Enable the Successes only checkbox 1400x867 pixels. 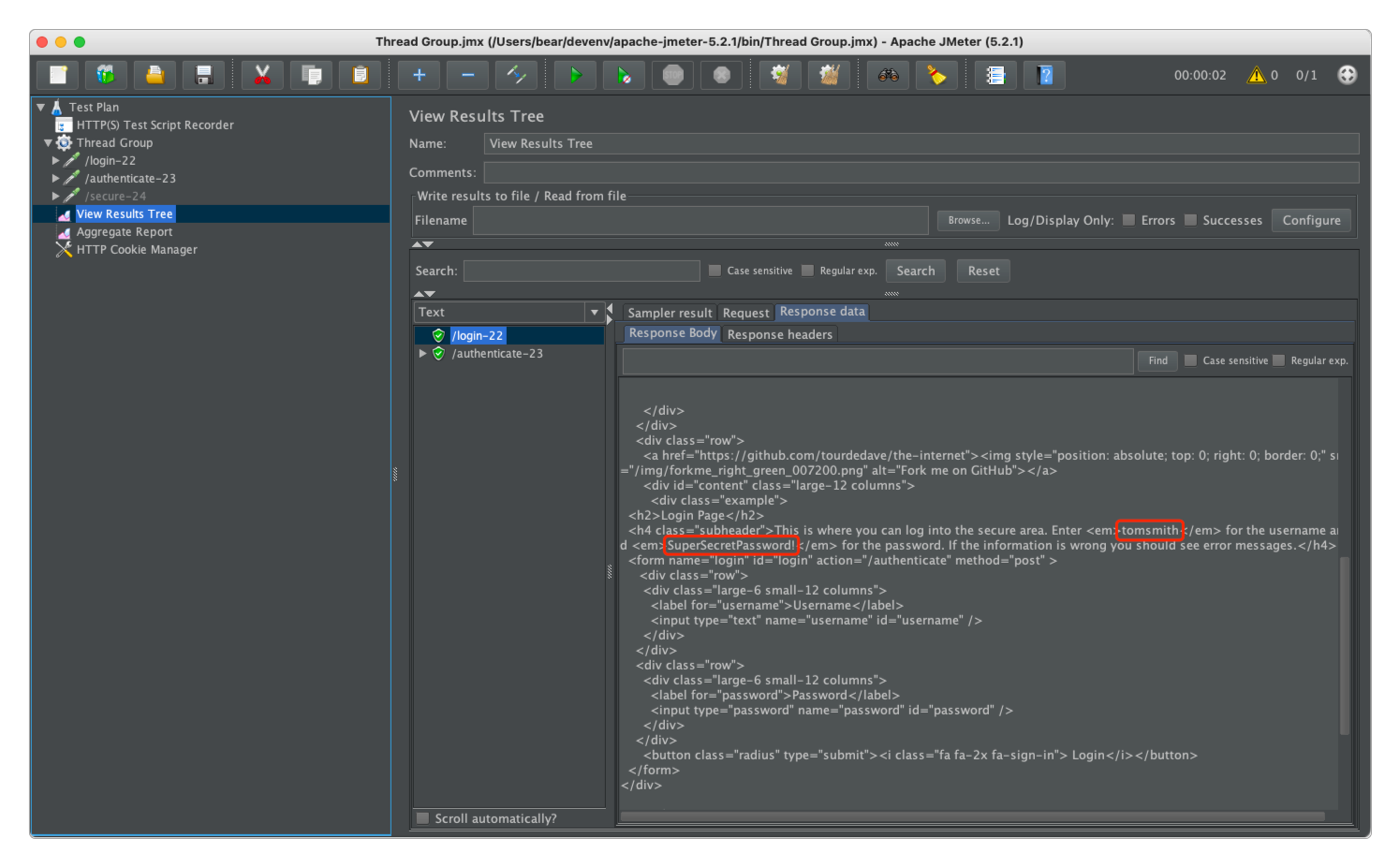pyautogui.click(x=1190, y=220)
